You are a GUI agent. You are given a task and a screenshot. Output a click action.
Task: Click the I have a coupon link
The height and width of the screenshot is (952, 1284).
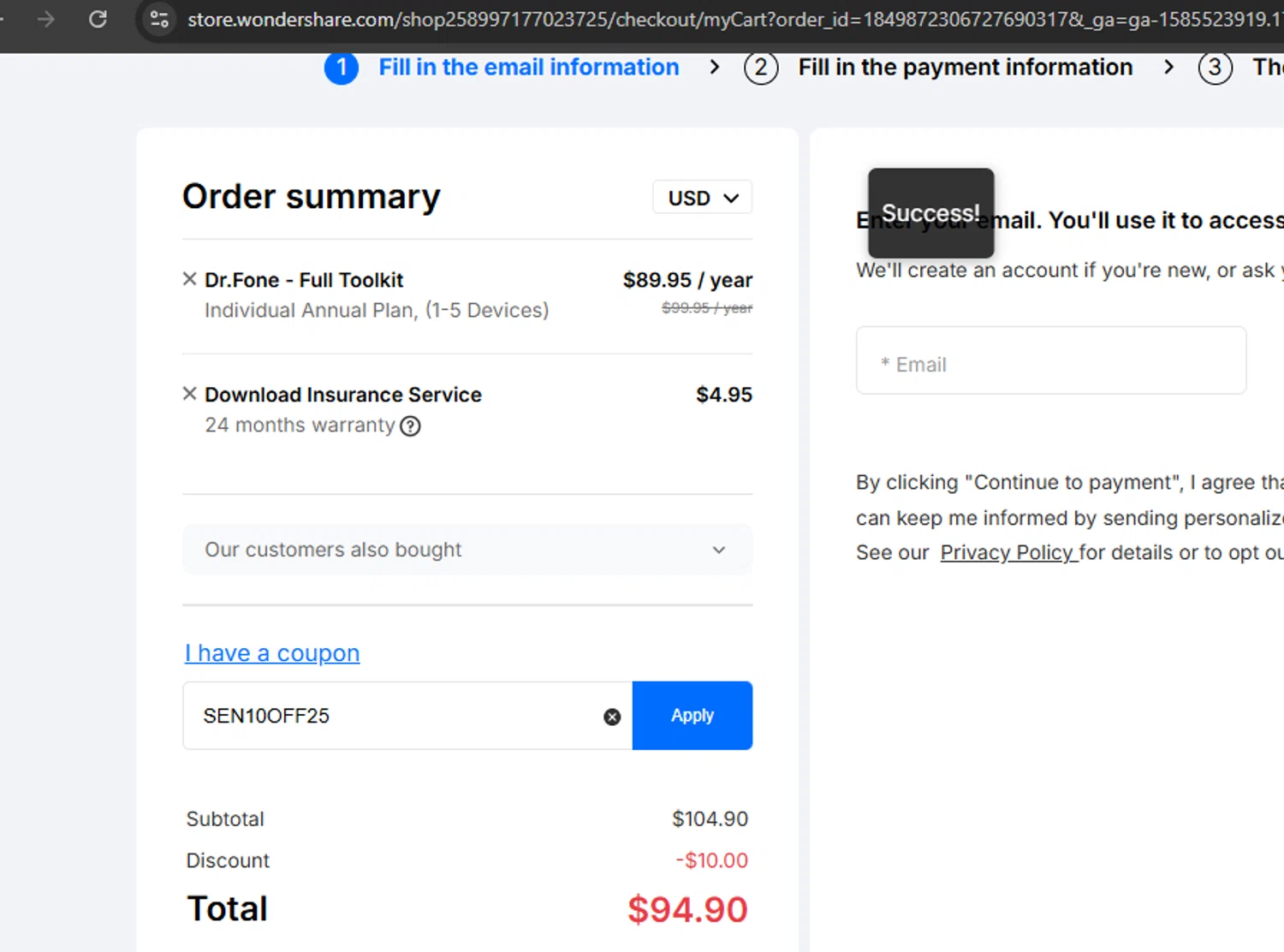click(272, 653)
